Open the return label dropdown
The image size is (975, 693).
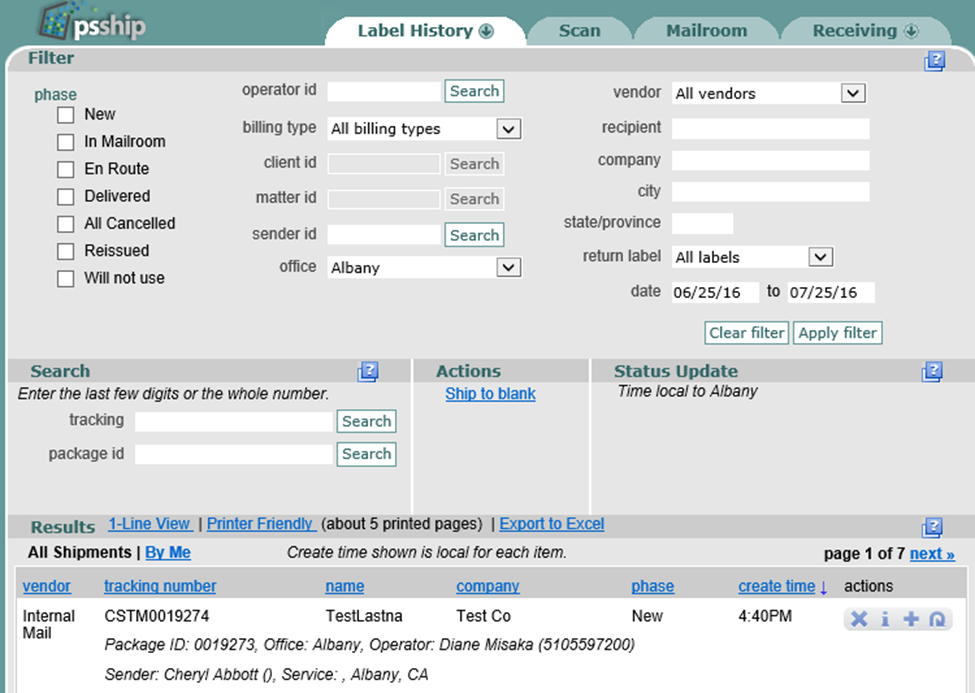pos(753,257)
